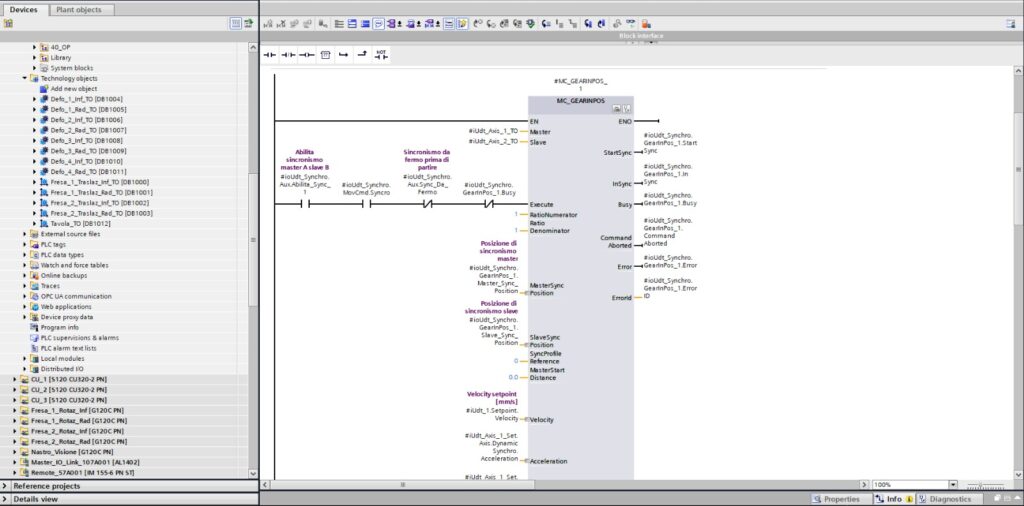The height and width of the screenshot is (506, 1024).
Task: Insert a normally closed contact
Action: [x=288, y=55]
